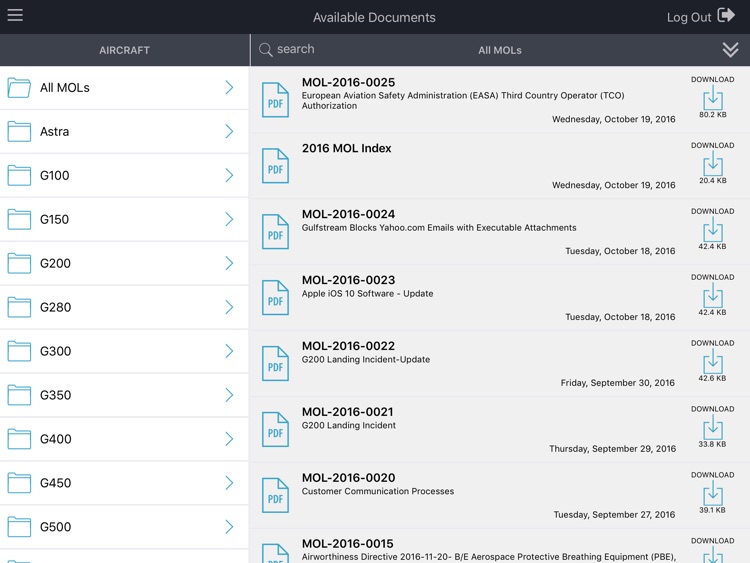Click the search magnifier icon
This screenshot has width=750, height=563.
tap(265, 50)
